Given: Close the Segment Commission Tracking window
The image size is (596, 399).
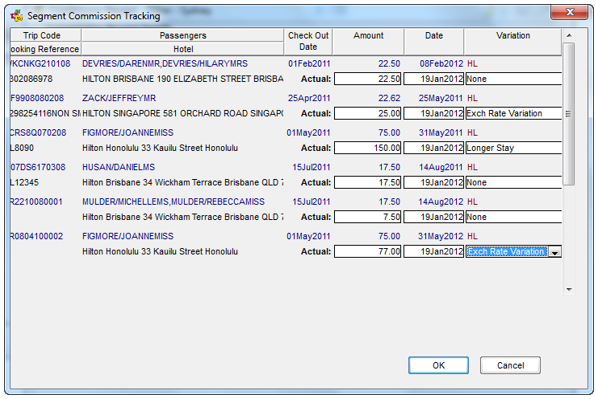Looking at the screenshot, I should pos(569,13).
